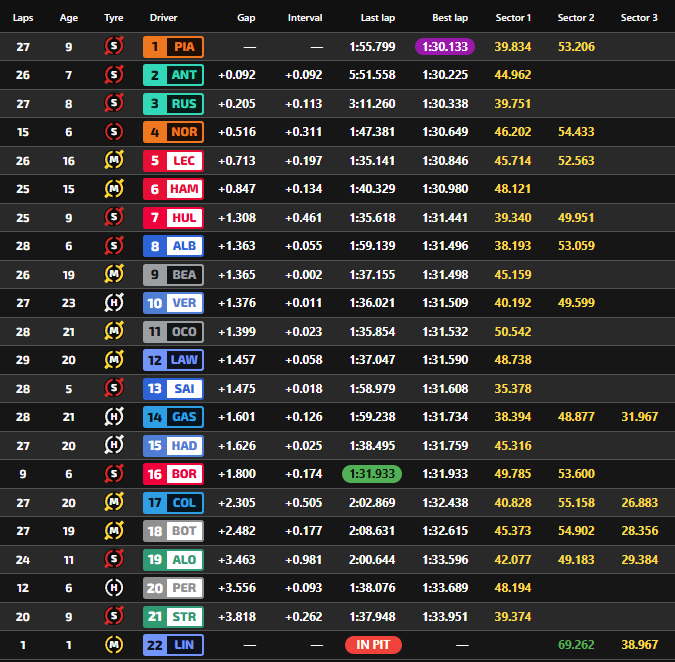
Task: Click the Sector 1 column header
Action: click(x=513, y=18)
